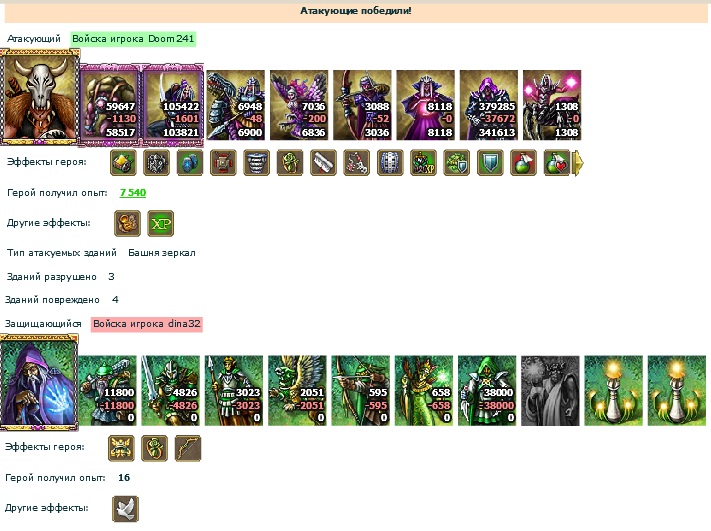Select the stone pillar hero effect icon

pyautogui.click(x=257, y=163)
